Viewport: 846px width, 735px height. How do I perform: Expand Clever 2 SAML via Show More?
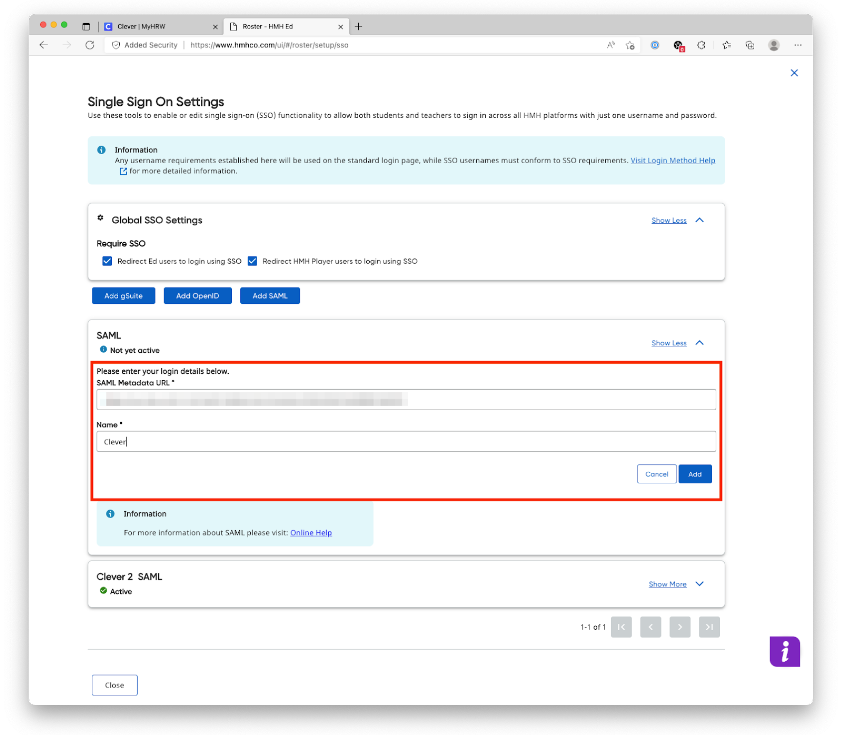pyautogui.click(x=670, y=583)
